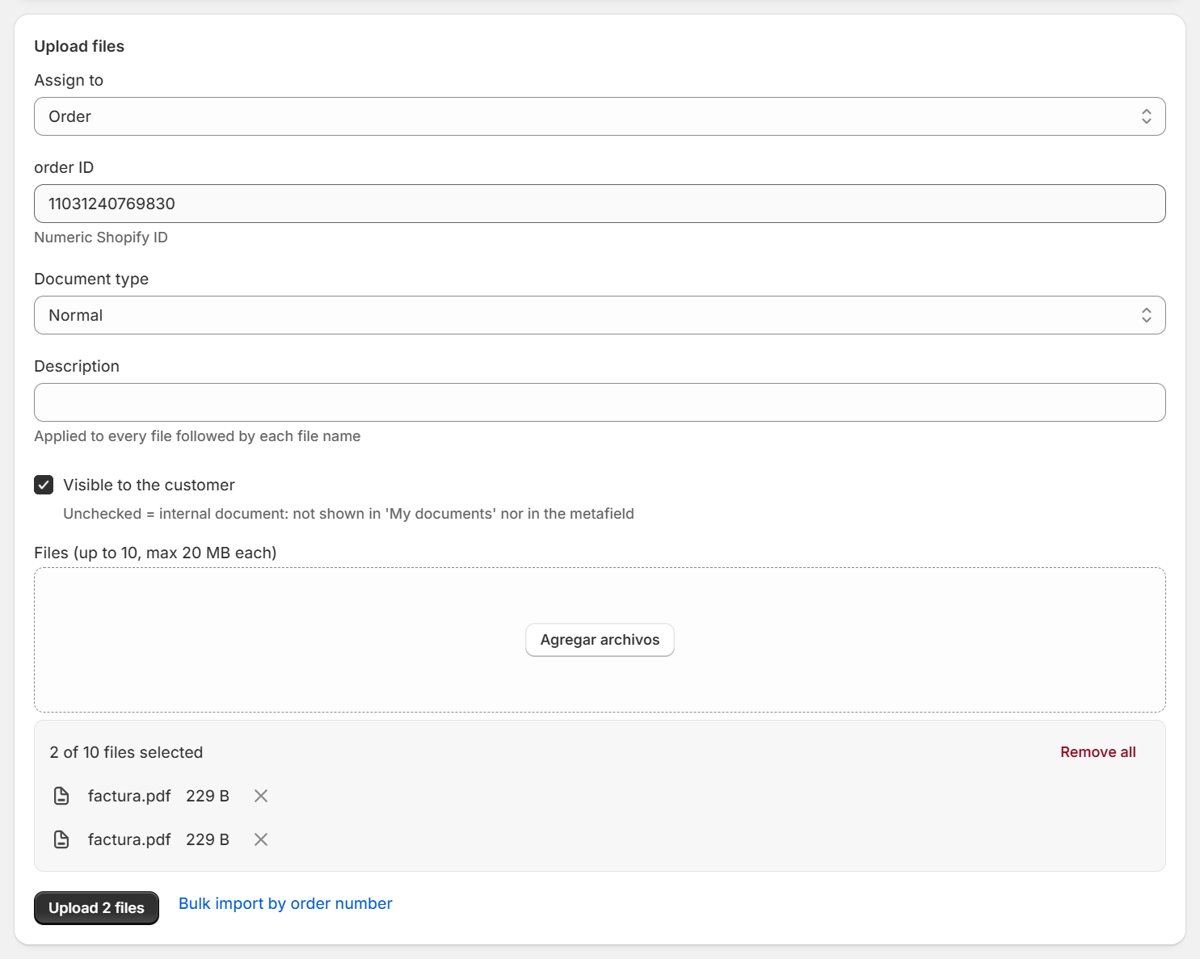Image resolution: width=1200 pixels, height=959 pixels.
Task: Click the "Numeric Shopify ID" hint text
Action: pos(101,237)
